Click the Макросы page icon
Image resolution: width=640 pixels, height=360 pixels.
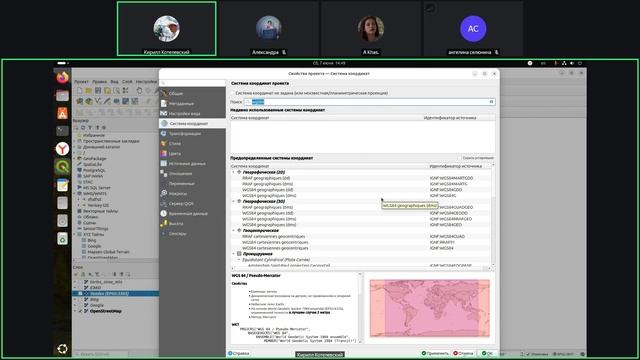click(164, 193)
